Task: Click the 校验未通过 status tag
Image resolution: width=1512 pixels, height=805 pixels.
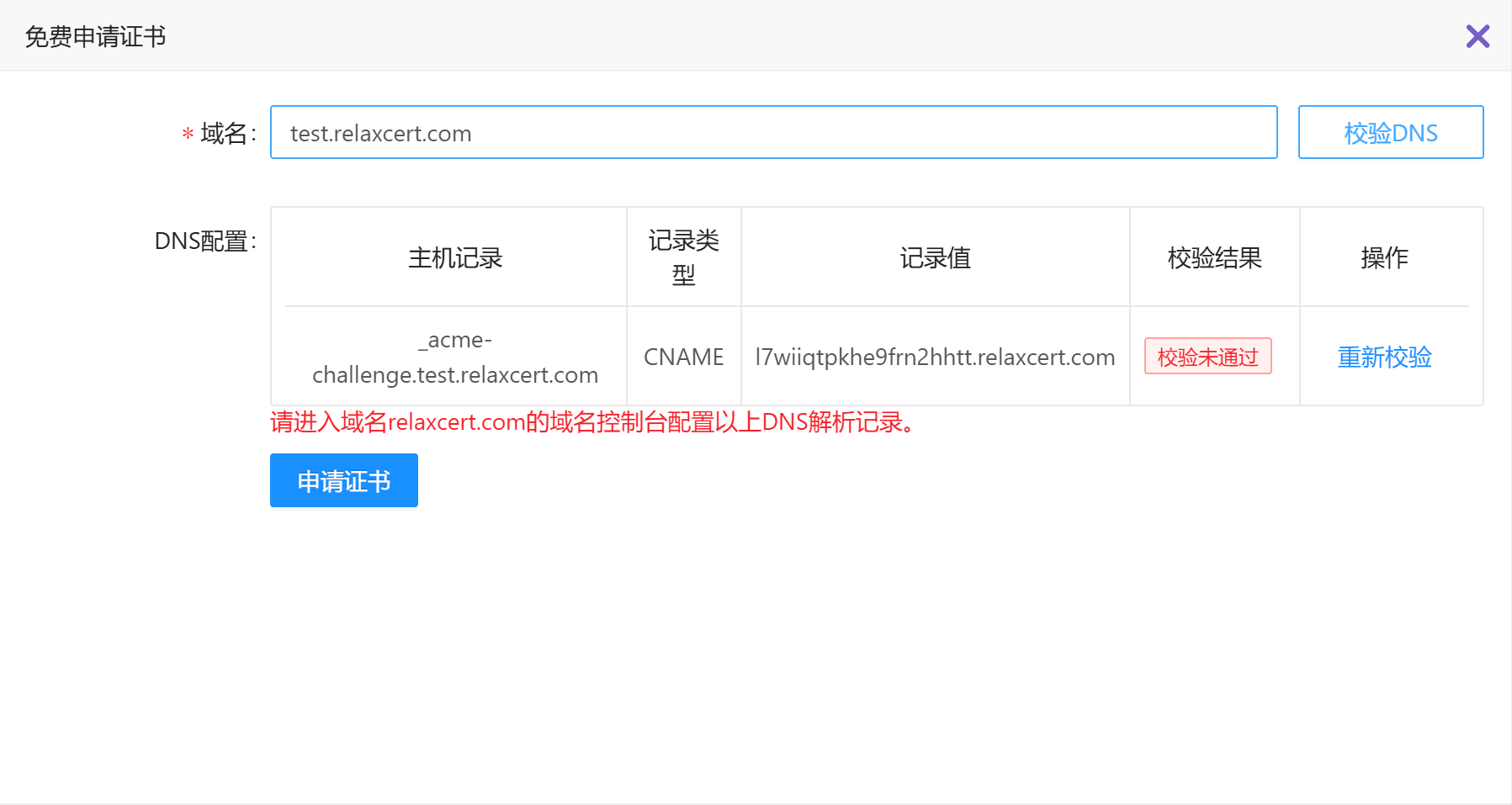Action: pyautogui.click(x=1207, y=356)
